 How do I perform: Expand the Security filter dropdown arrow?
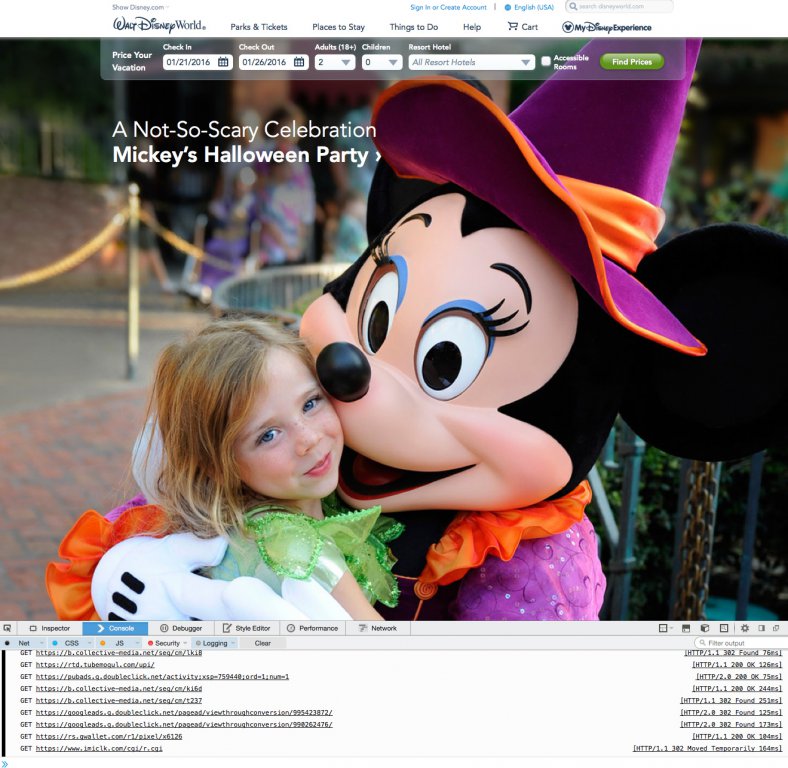pos(185,643)
